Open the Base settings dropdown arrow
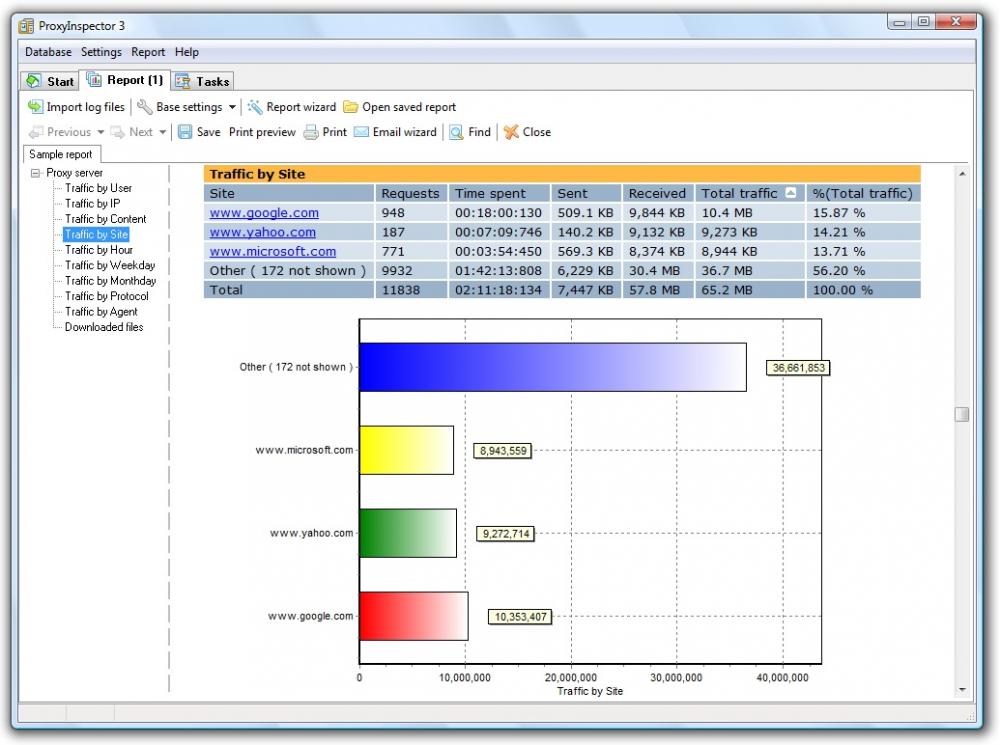This screenshot has width=1000, height=745. [x=233, y=107]
